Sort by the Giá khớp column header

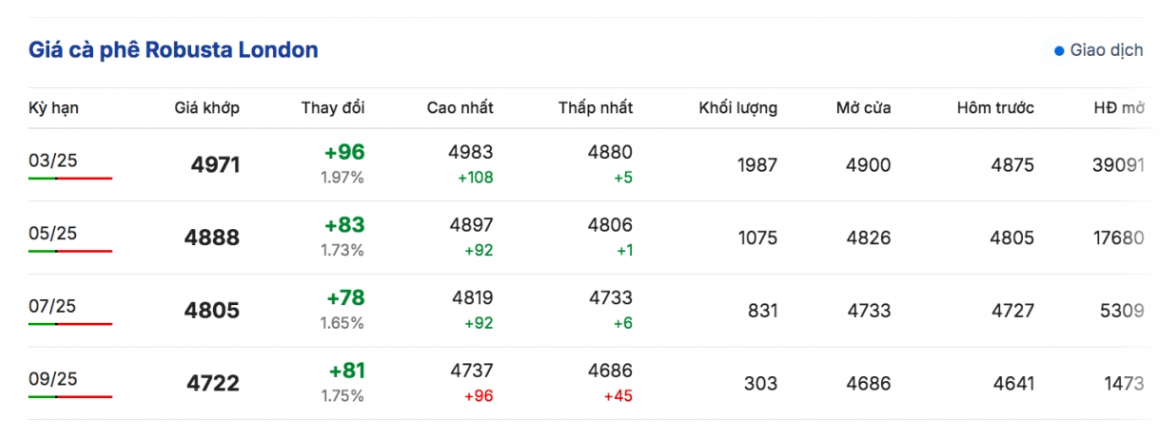[x=207, y=108]
